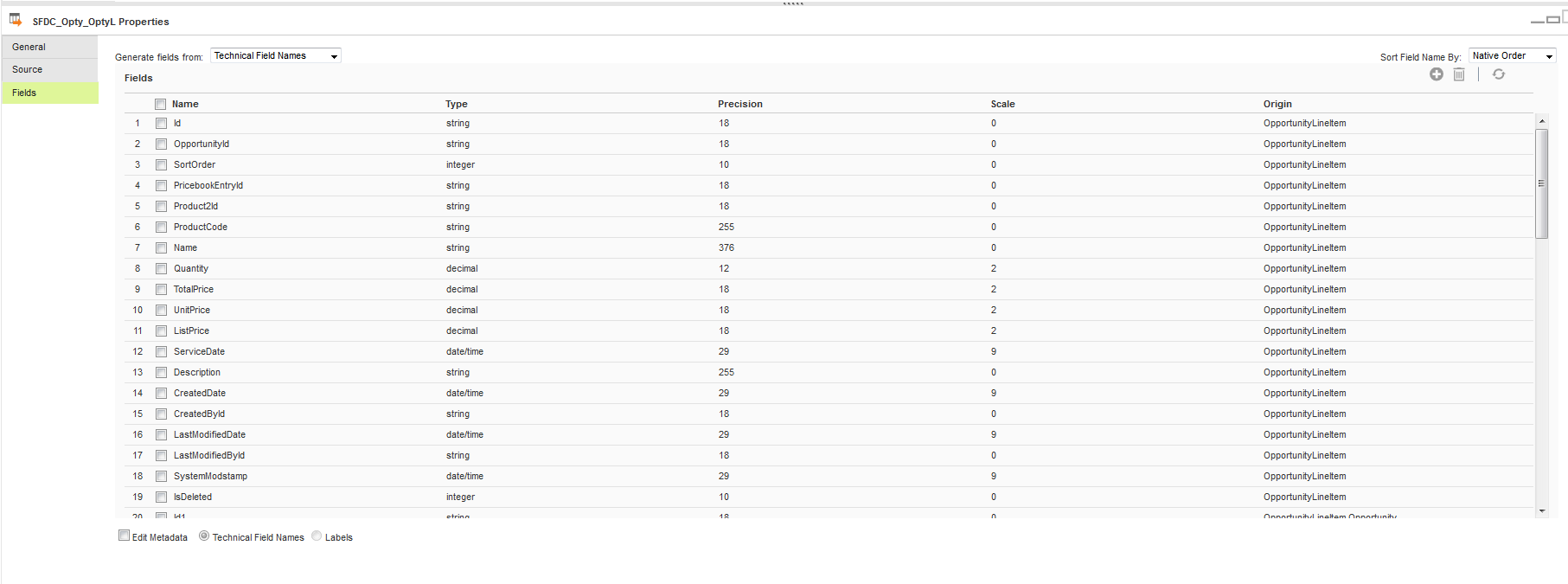Select the TotalPrice field name

pos(194,289)
